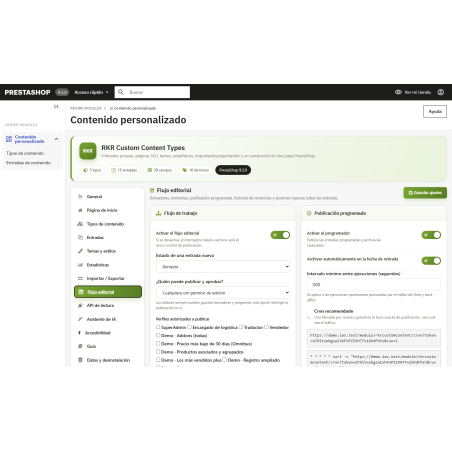Viewport: 452px width, 452px height.
Task: Click the Cron recomendado terminal icon
Action: [309, 317]
